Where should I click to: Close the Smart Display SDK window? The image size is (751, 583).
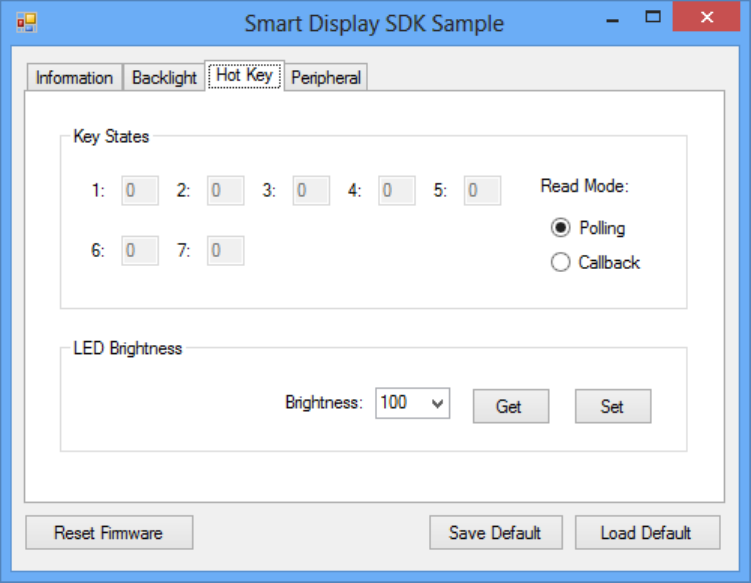(x=706, y=17)
